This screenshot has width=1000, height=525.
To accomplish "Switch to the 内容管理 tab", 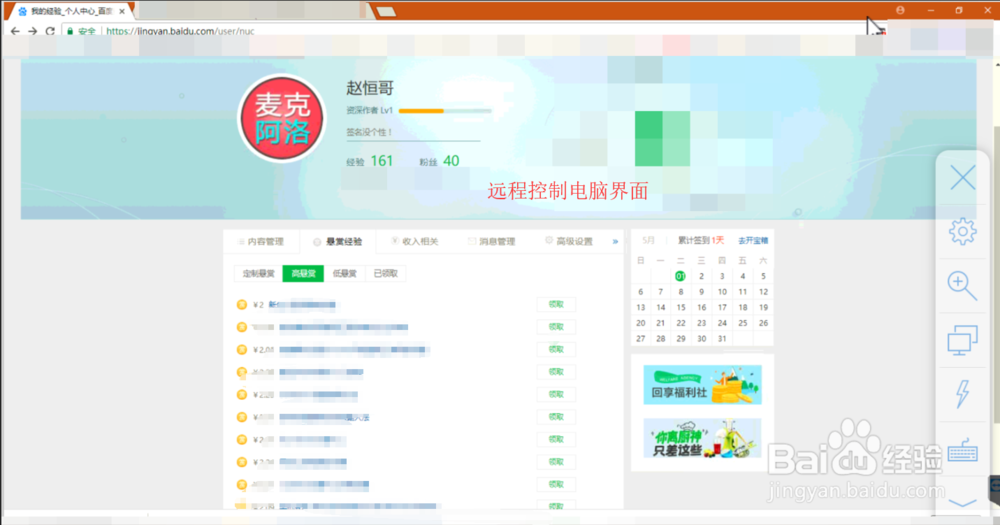I will tap(261, 241).
